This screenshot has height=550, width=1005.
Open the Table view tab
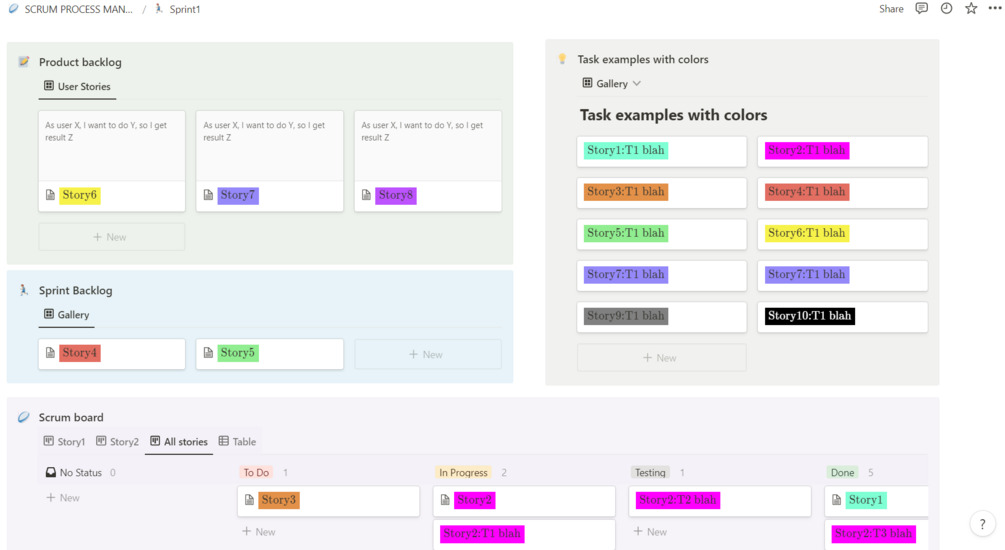tap(238, 441)
